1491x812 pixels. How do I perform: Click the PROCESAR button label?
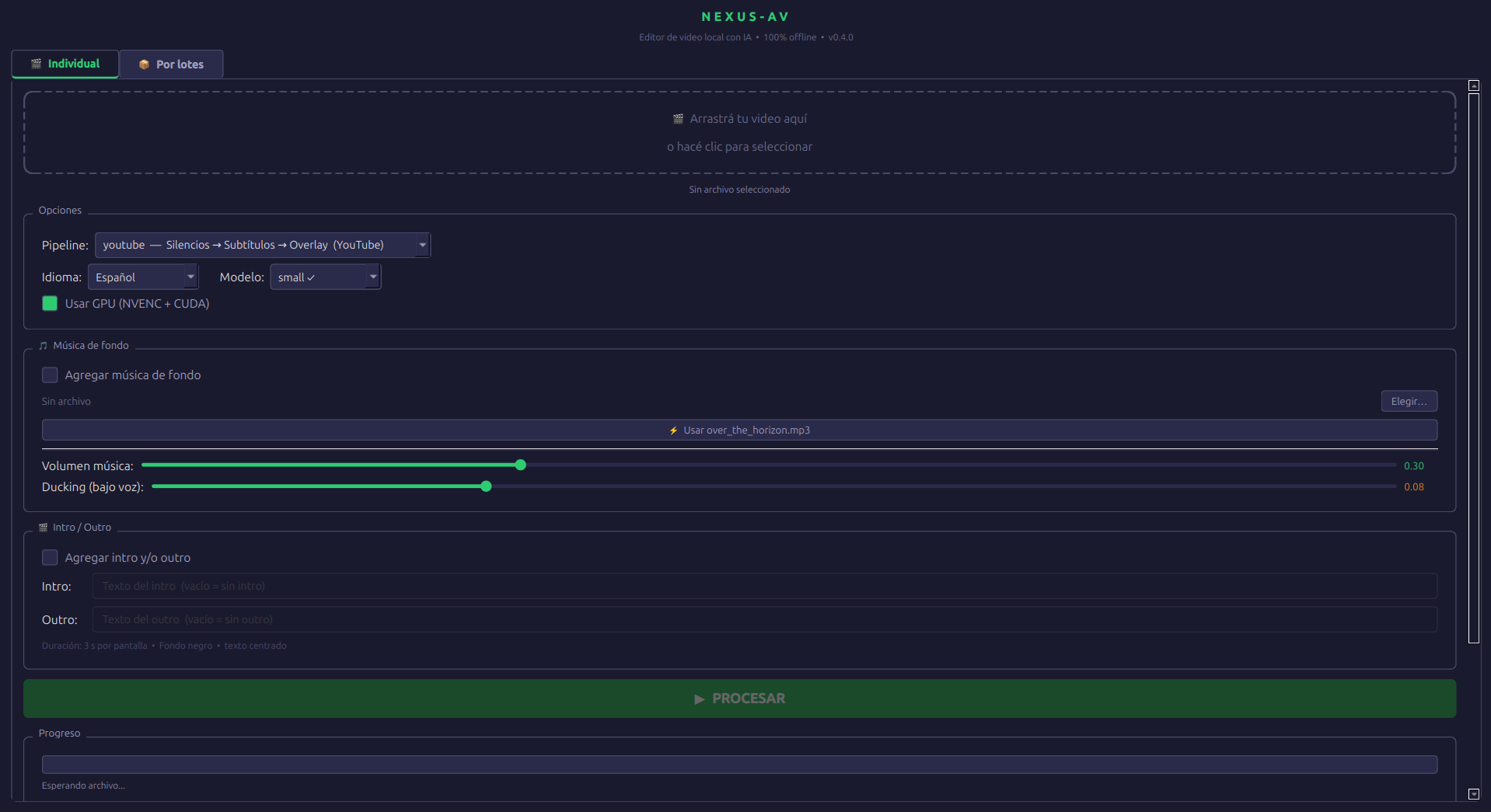(749, 699)
